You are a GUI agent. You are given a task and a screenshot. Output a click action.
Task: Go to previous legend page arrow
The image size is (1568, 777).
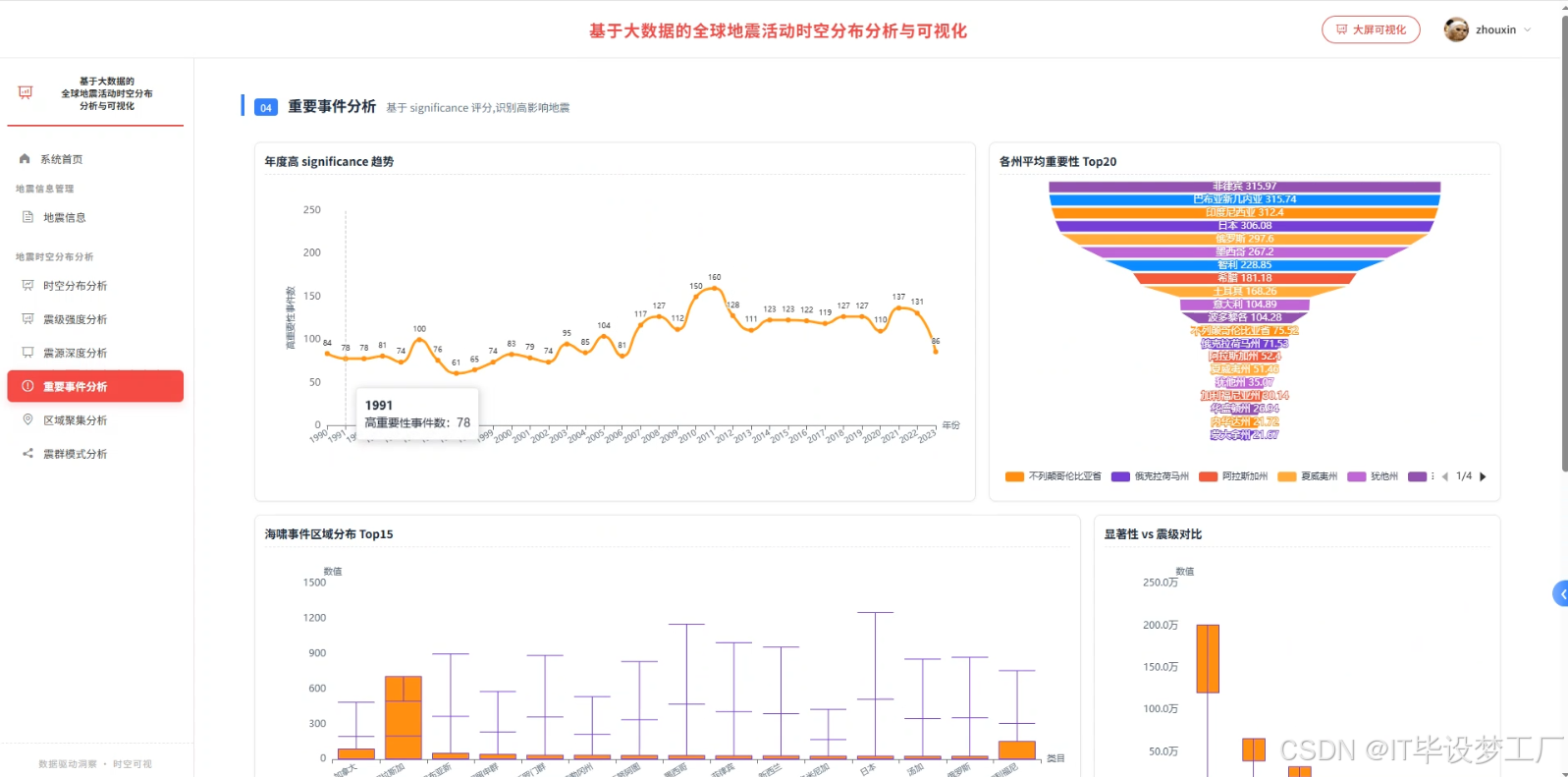pos(1444,476)
